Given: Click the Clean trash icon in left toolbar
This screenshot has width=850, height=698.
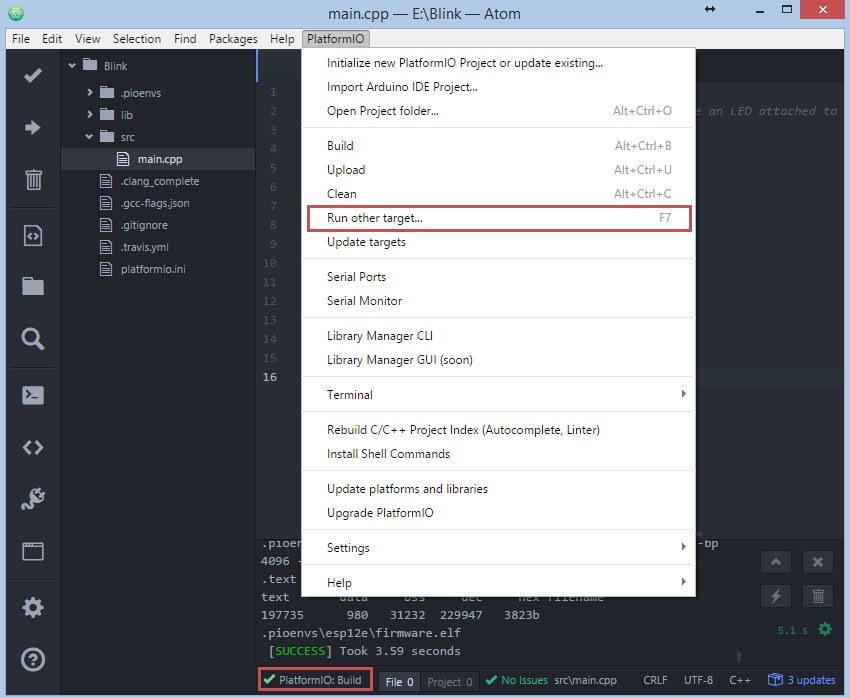Looking at the screenshot, I should 33,179.
